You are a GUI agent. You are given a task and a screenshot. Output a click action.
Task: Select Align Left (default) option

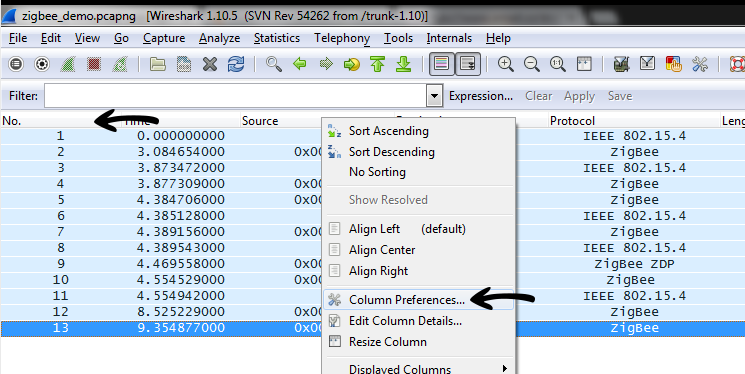click(418, 229)
